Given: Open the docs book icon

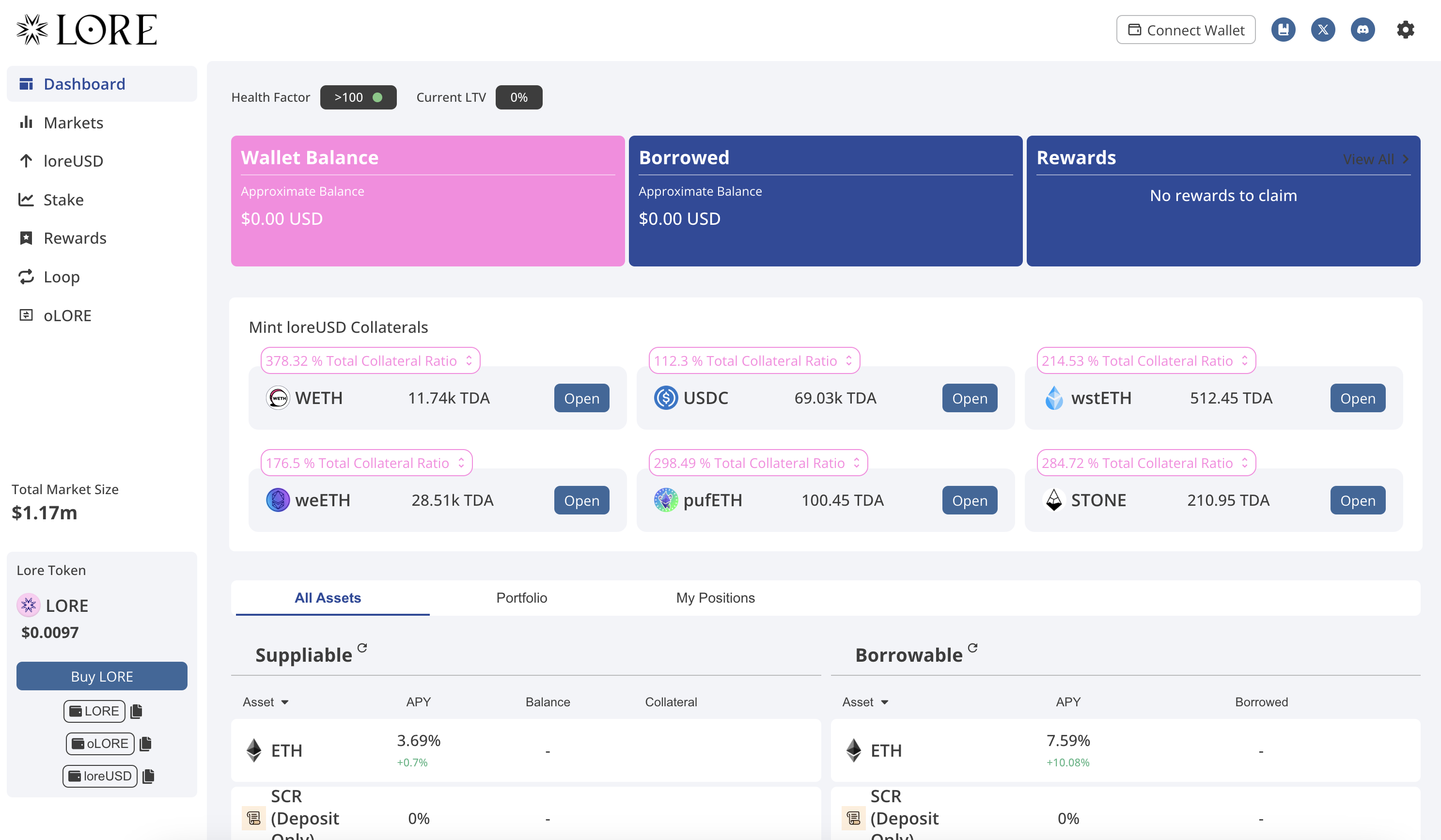Looking at the screenshot, I should [x=1283, y=30].
